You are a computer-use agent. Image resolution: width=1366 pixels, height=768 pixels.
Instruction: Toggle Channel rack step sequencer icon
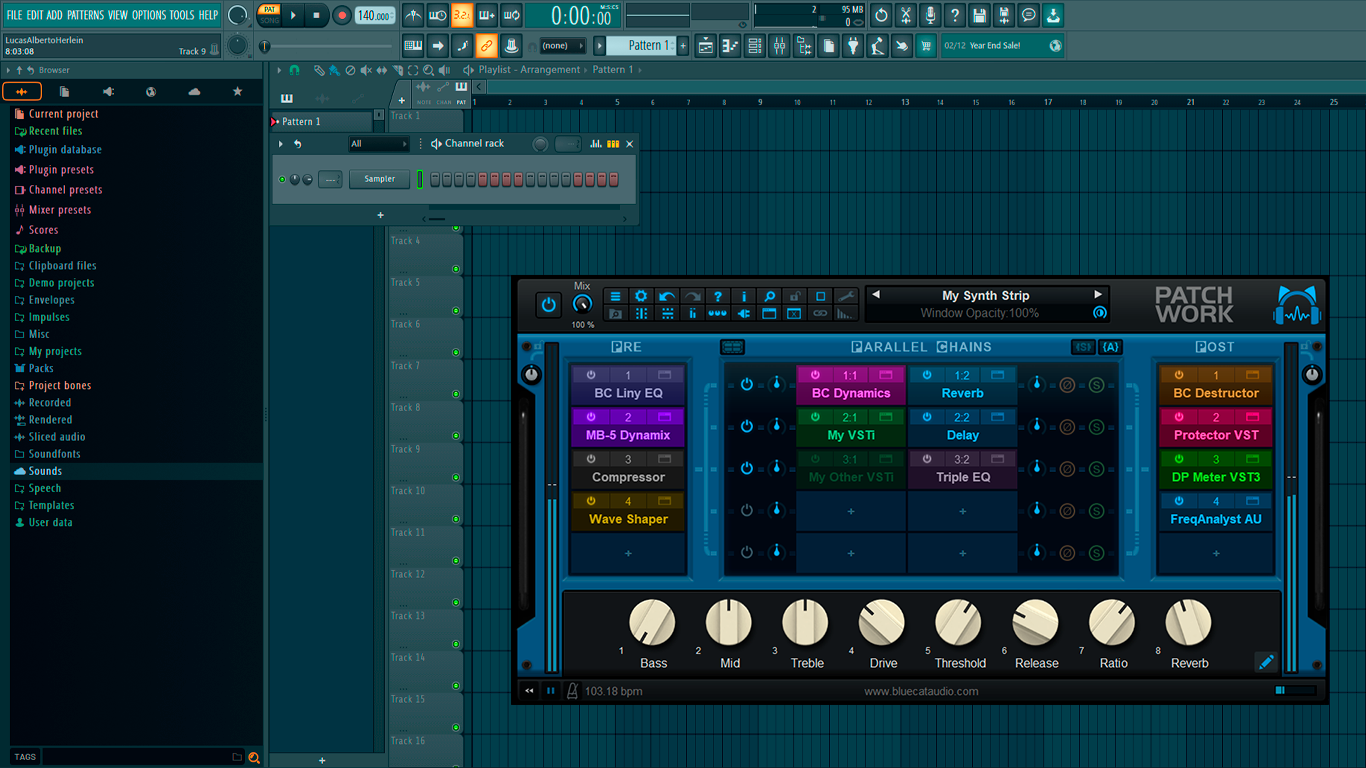613,144
